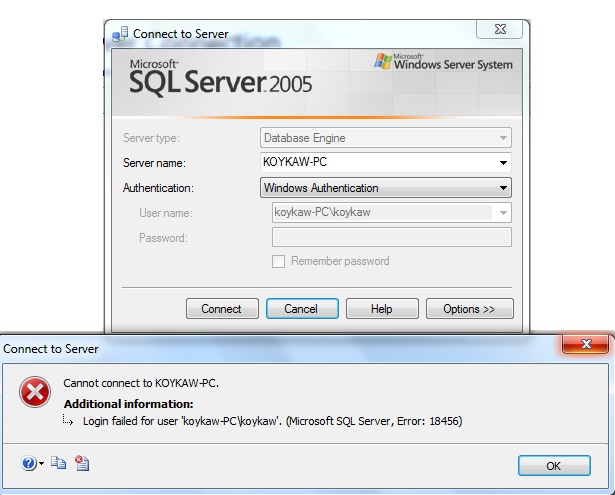
Task: Click the red error icon
Action: 35,392
